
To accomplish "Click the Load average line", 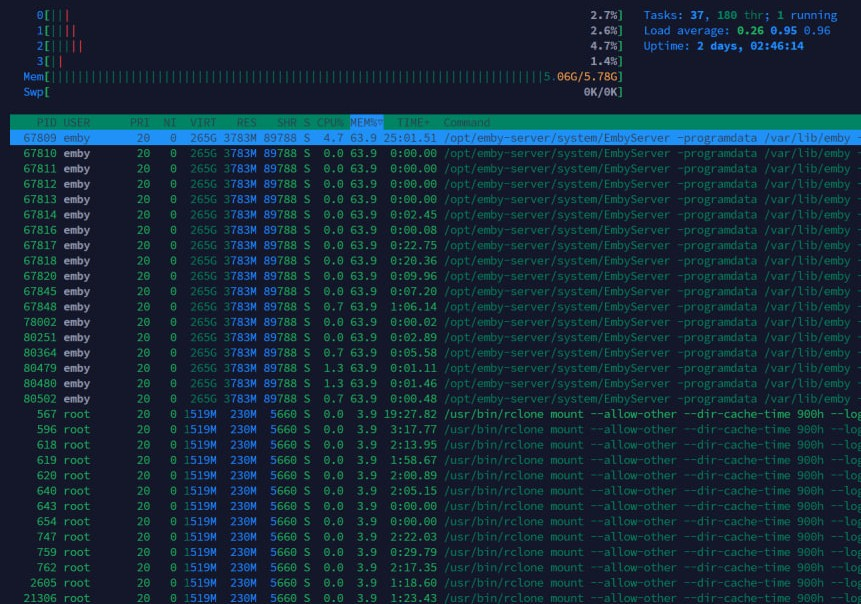I will pos(737,31).
